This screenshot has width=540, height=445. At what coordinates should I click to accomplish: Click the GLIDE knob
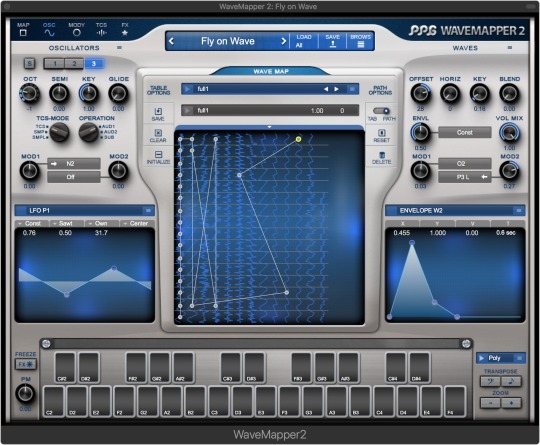coord(118,94)
